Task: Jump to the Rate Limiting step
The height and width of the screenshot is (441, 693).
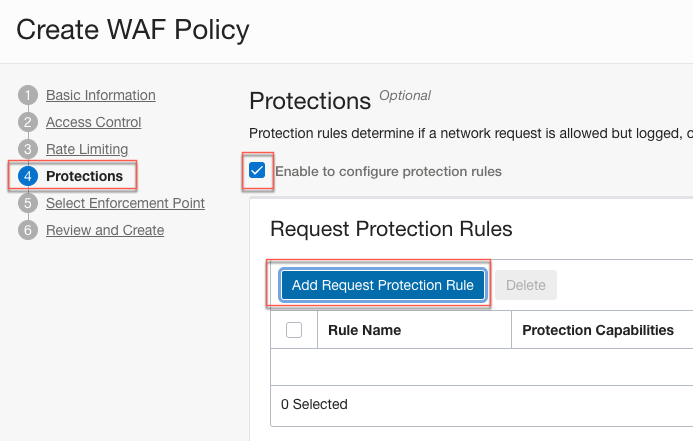Action: pos(87,149)
